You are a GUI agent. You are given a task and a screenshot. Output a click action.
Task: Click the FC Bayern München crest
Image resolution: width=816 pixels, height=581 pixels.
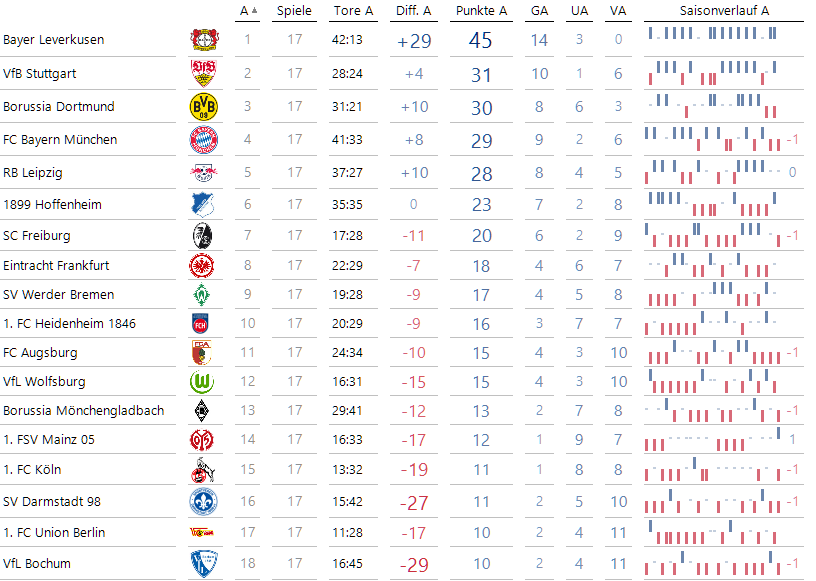click(x=203, y=140)
